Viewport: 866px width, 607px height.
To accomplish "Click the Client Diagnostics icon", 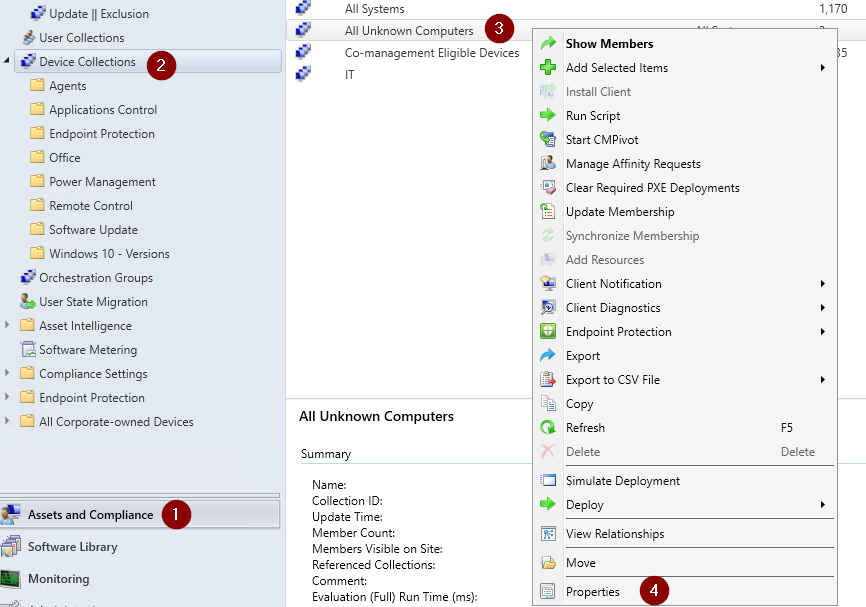I will pyautogui.click(x=547, y=307).
